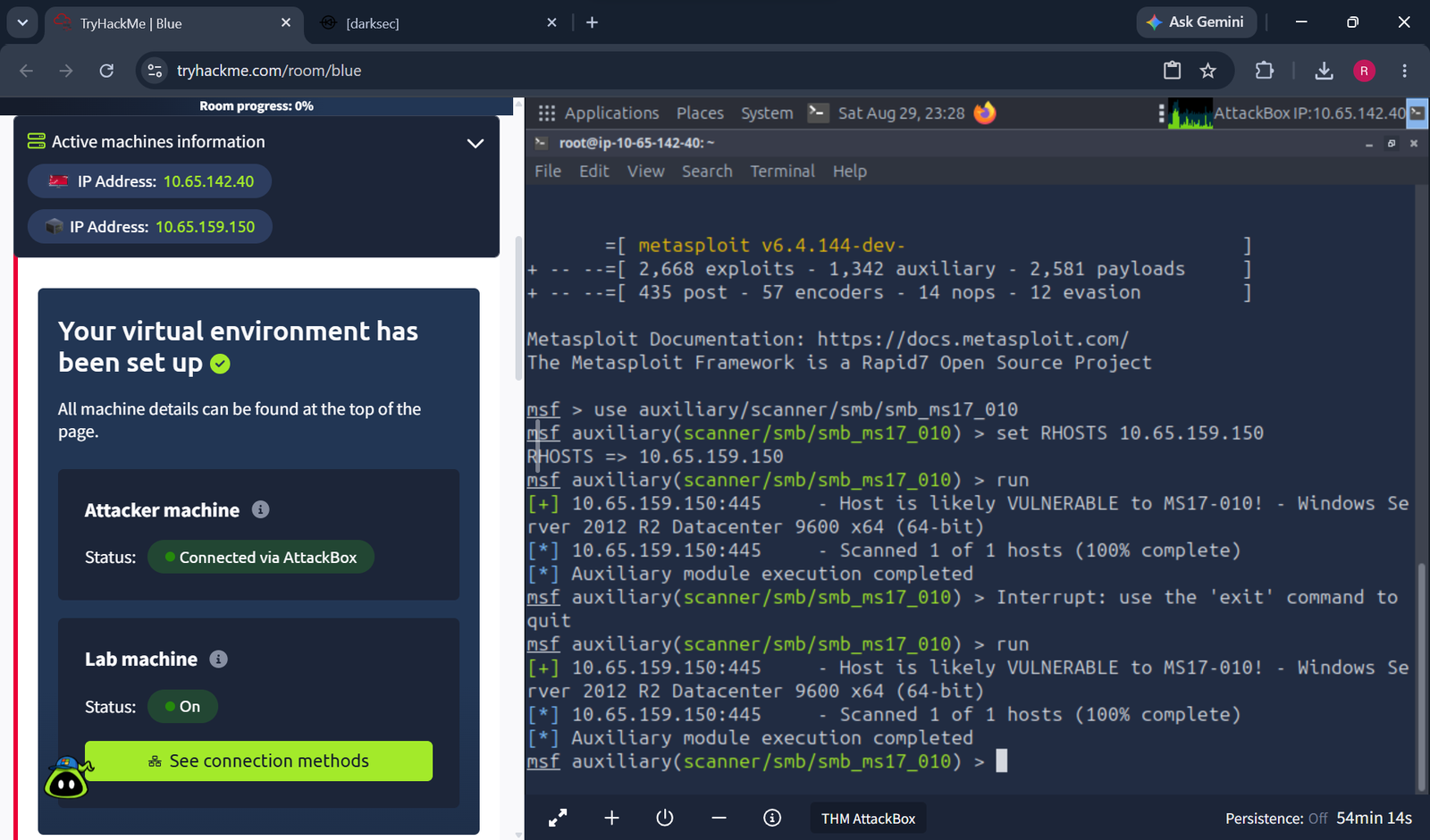This screenshot has width=1430, height=840.
Task: Click the Sat Aug 29, 23:28 clock
Action: pos(901,113)
